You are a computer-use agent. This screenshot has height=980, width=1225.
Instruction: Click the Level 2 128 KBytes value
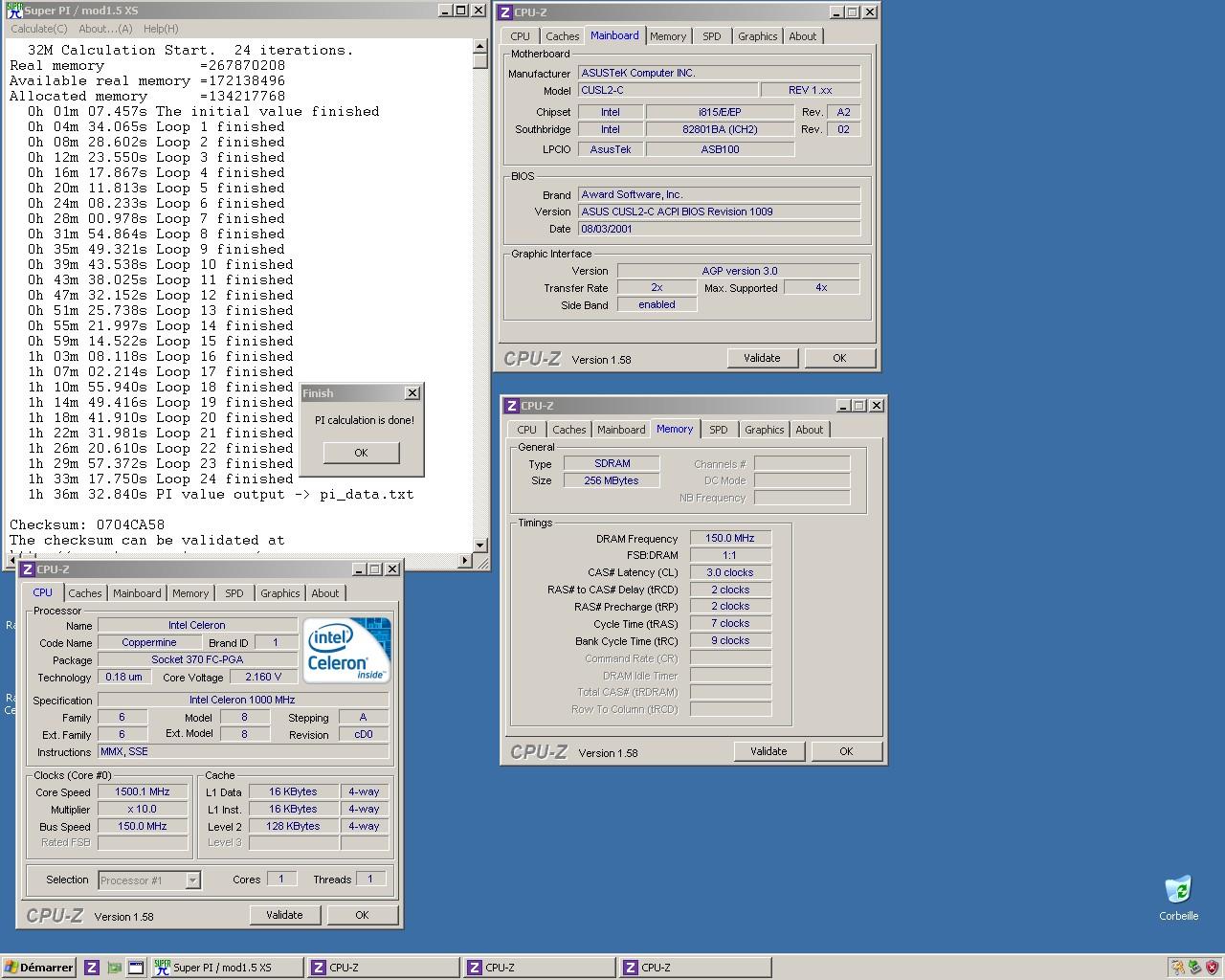293,827
